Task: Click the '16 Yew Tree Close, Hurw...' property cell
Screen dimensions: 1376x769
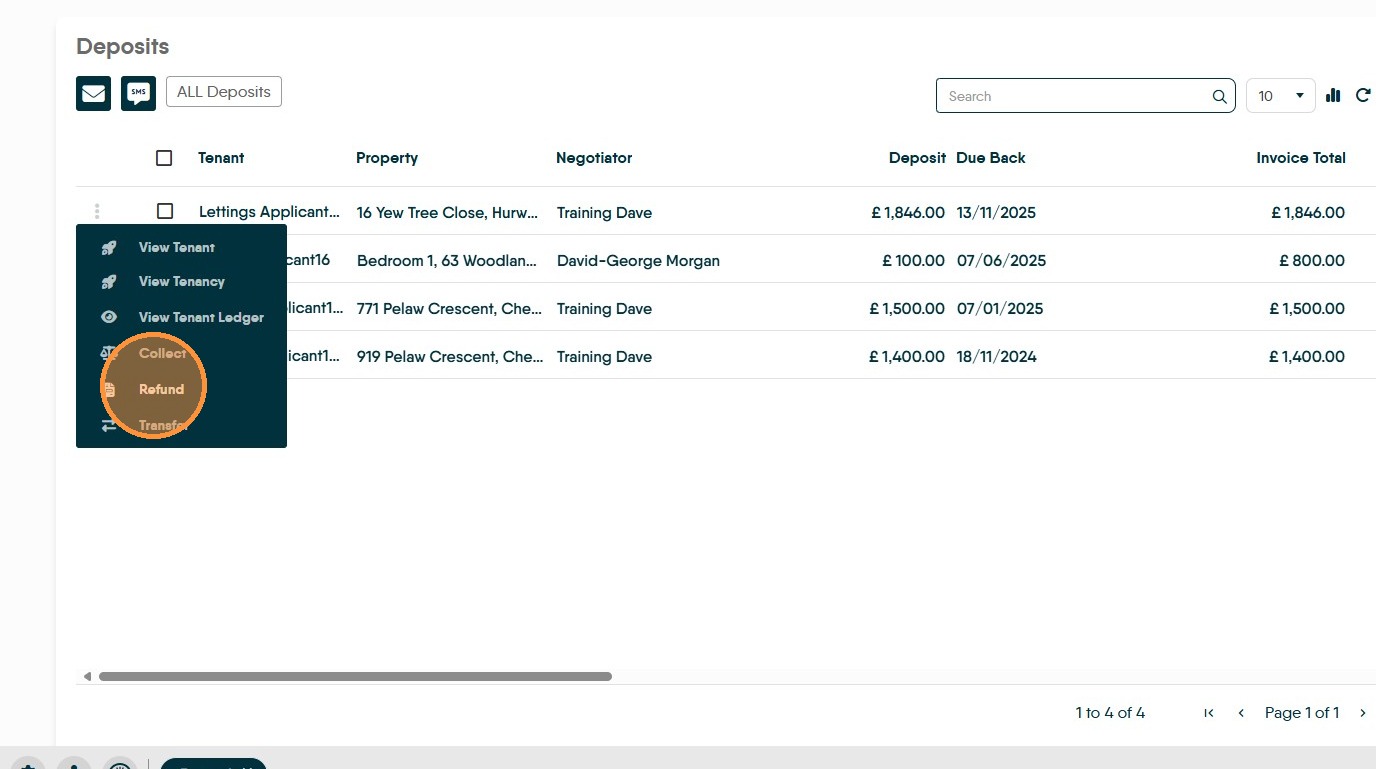Action: (x=448, y=213)
